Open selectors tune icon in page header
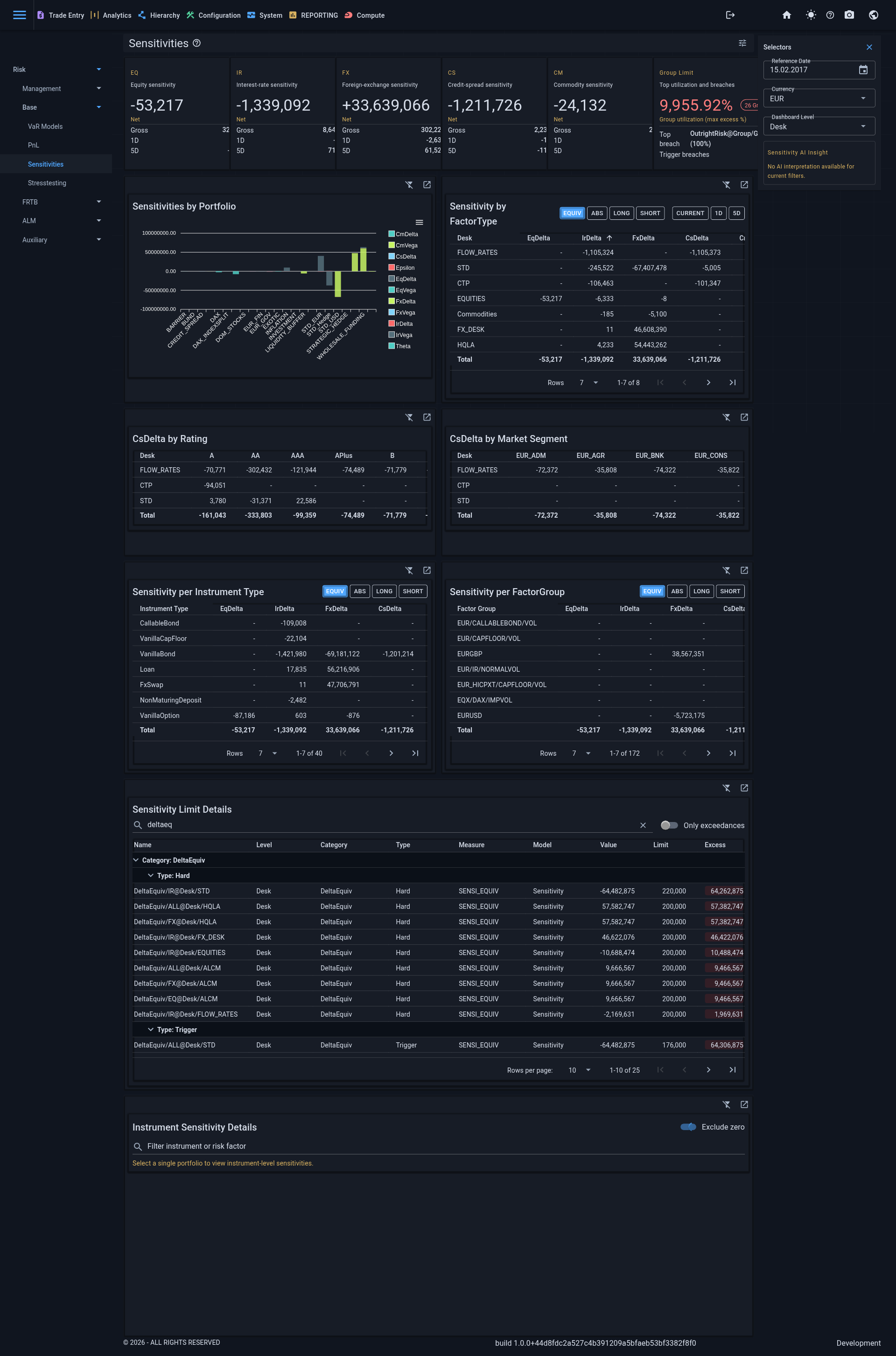The height and width of the screenshot is (1356, 896). pos(742,43)
